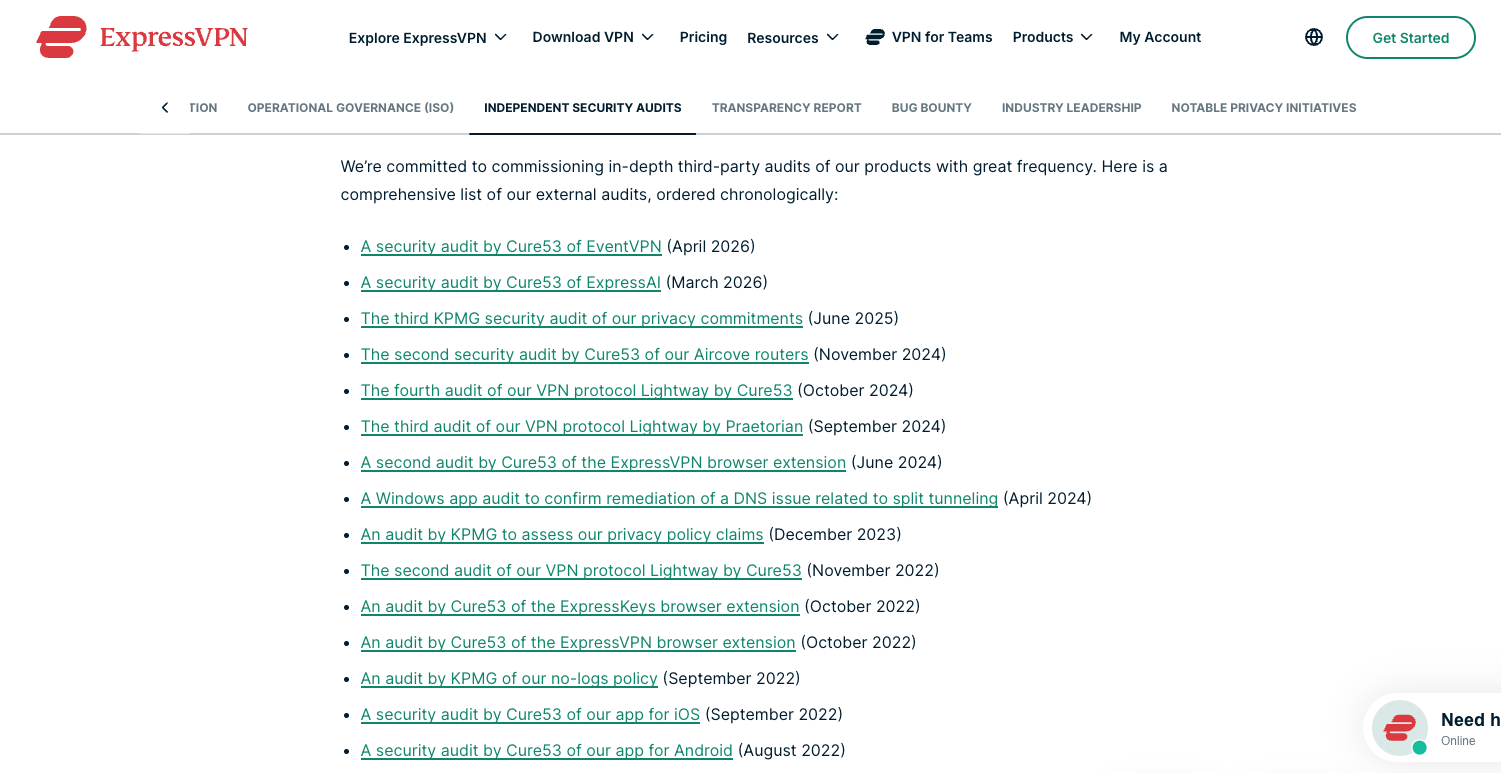1501x773 pixels.
Task: Open the chat widget avatar icon
Action: coord(1400,728)
